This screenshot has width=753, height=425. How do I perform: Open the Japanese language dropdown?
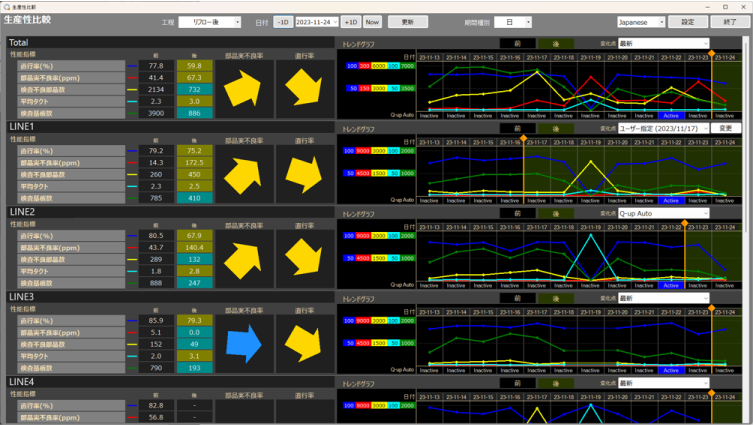tap(641, 22)
